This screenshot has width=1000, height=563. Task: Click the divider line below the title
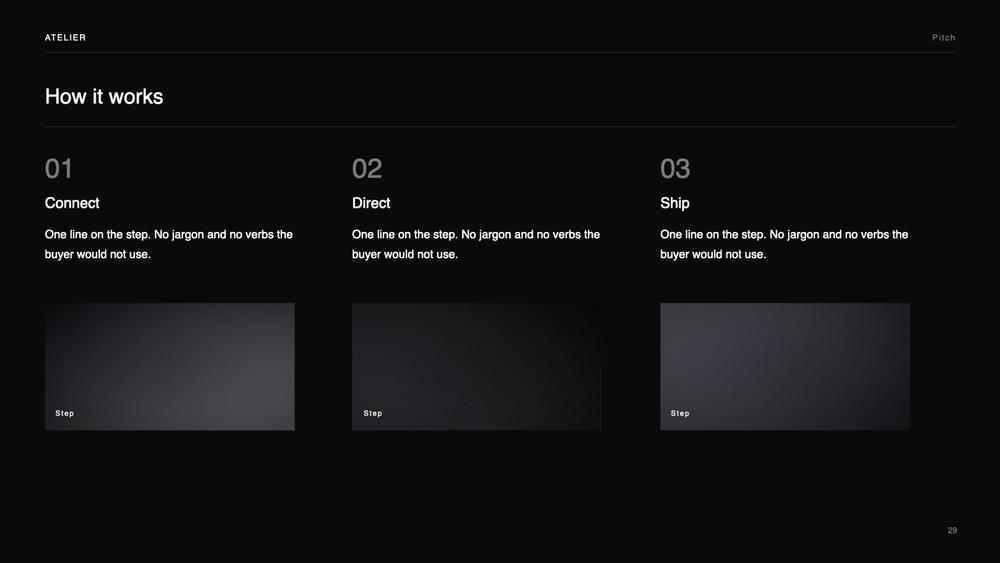point(500,126)
